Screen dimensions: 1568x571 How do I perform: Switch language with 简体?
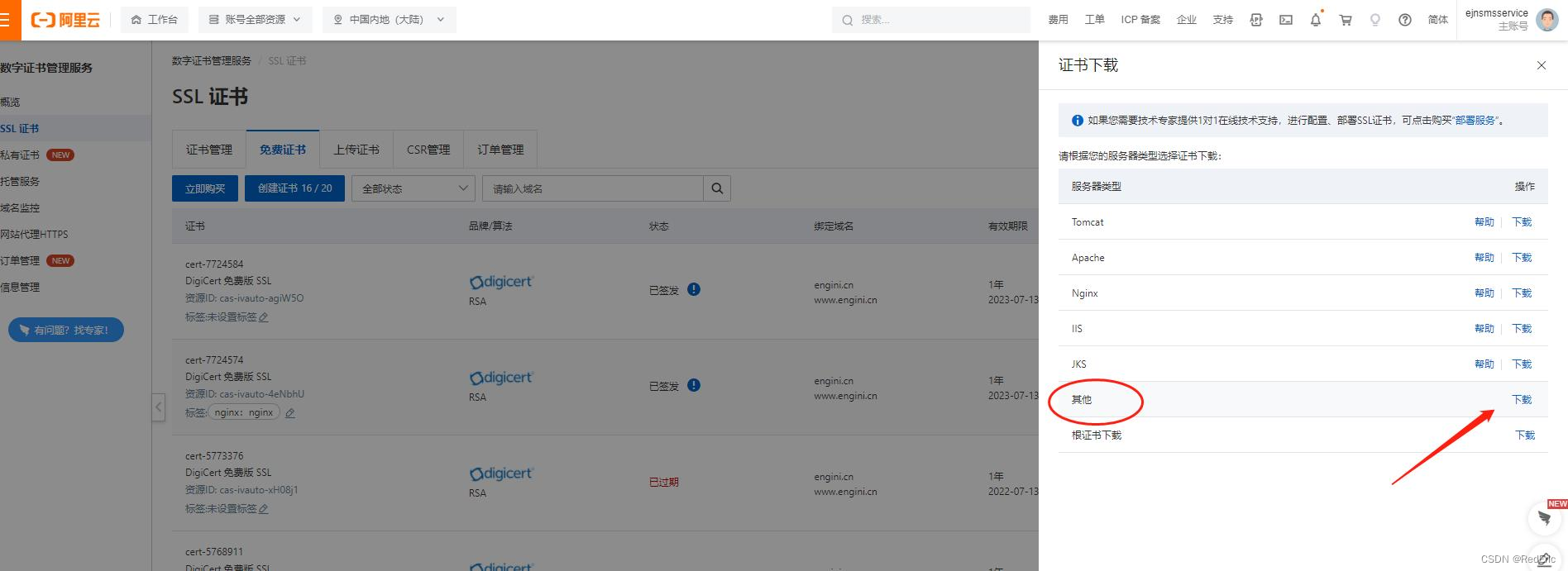pyautogui.click(x=1438, y=20)
